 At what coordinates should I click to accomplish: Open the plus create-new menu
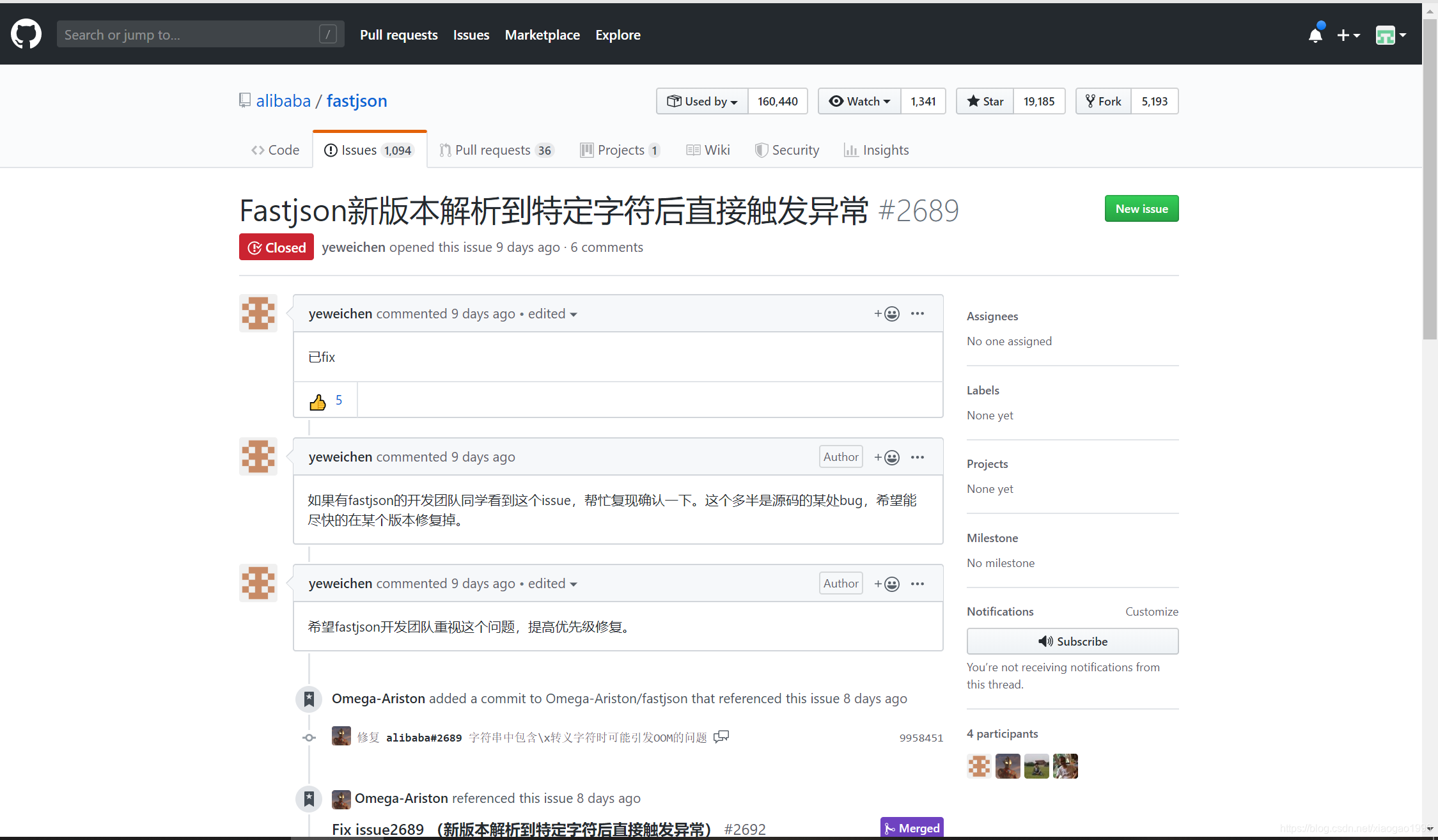(x=1348, y=35)
